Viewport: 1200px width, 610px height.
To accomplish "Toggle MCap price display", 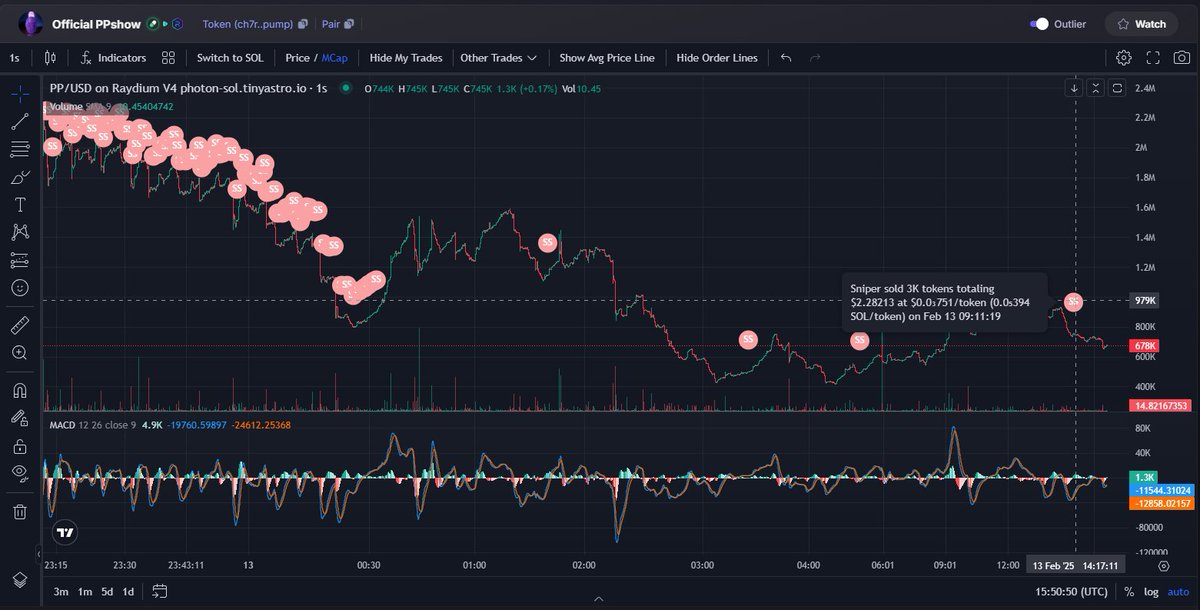I will tap(335, 58).
